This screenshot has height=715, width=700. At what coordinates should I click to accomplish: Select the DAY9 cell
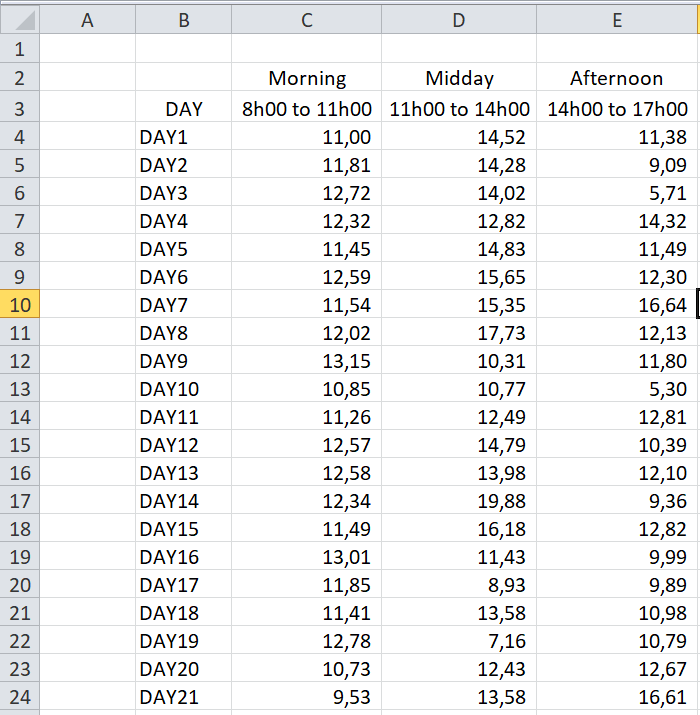click(x=183, y=360)
